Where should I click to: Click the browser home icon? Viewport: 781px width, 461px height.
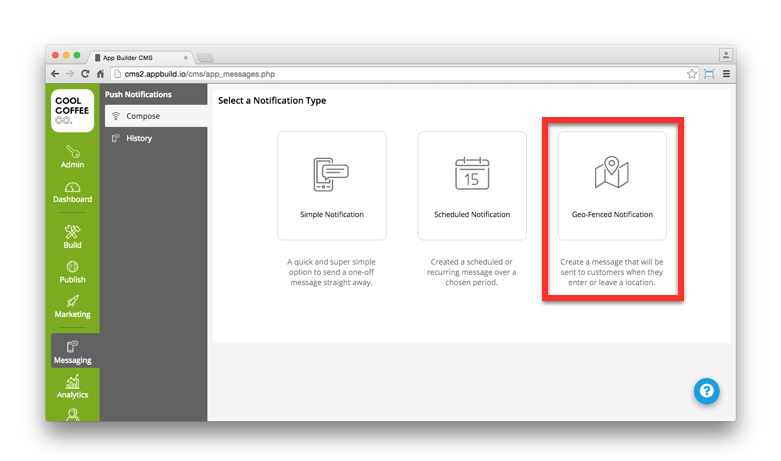(x=100, y=74)
